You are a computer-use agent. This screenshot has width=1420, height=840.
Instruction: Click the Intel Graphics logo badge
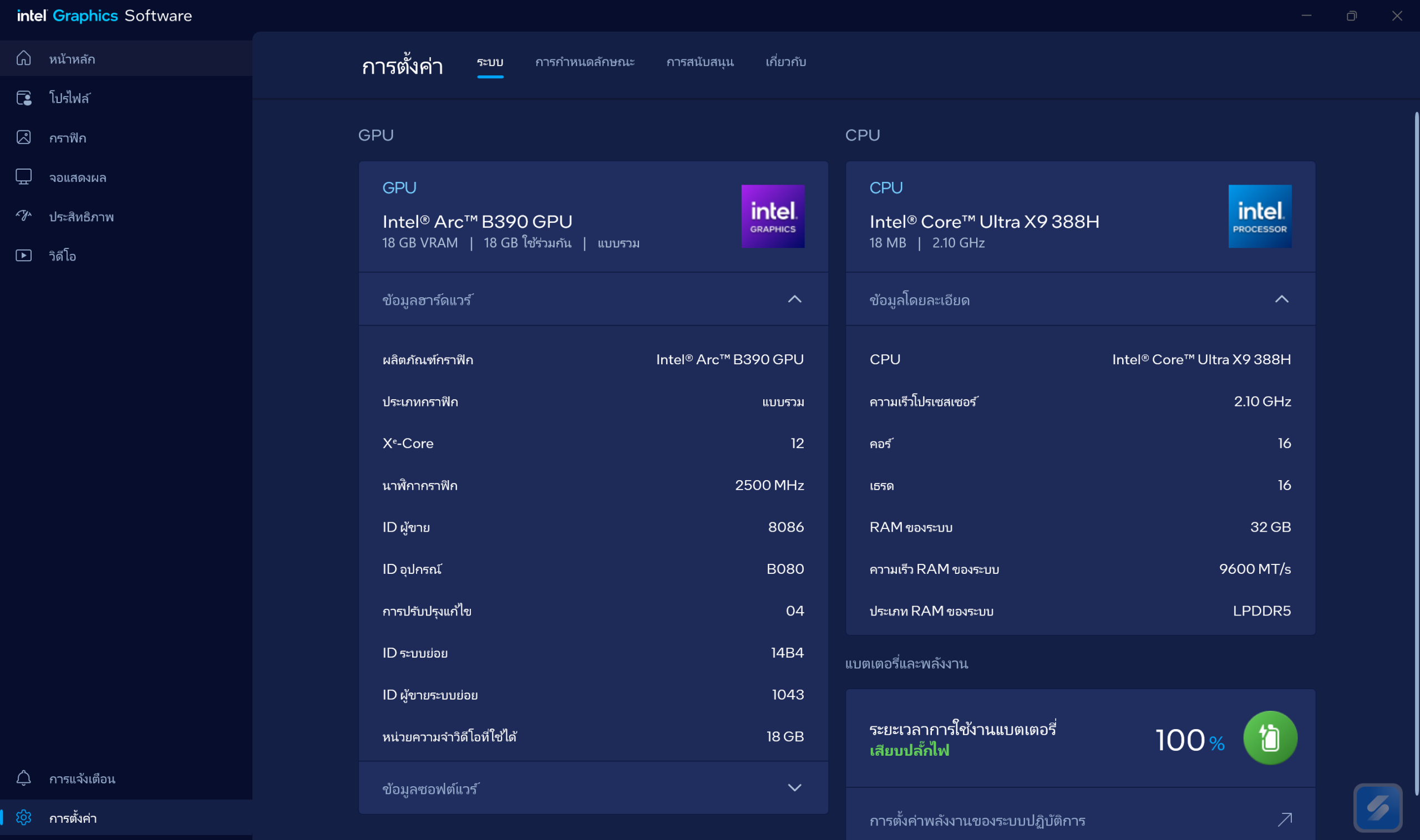click(x=773, y=216)
